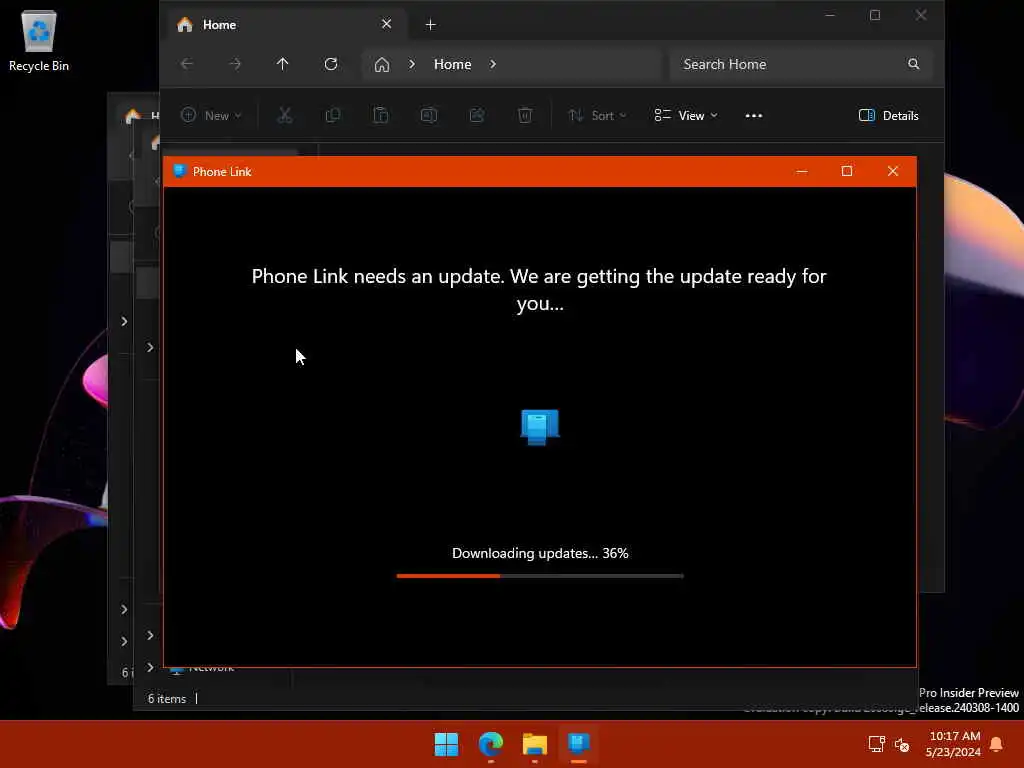Refresh the File Explorer Home view

point(331,64)
